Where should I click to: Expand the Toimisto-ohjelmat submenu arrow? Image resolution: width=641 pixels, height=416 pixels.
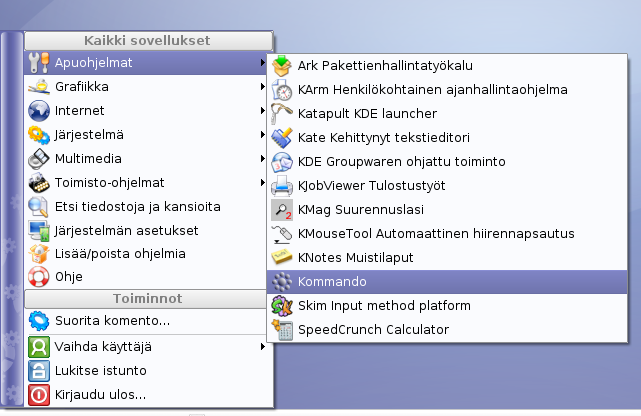pyautogui.click(x=262, y=183)
